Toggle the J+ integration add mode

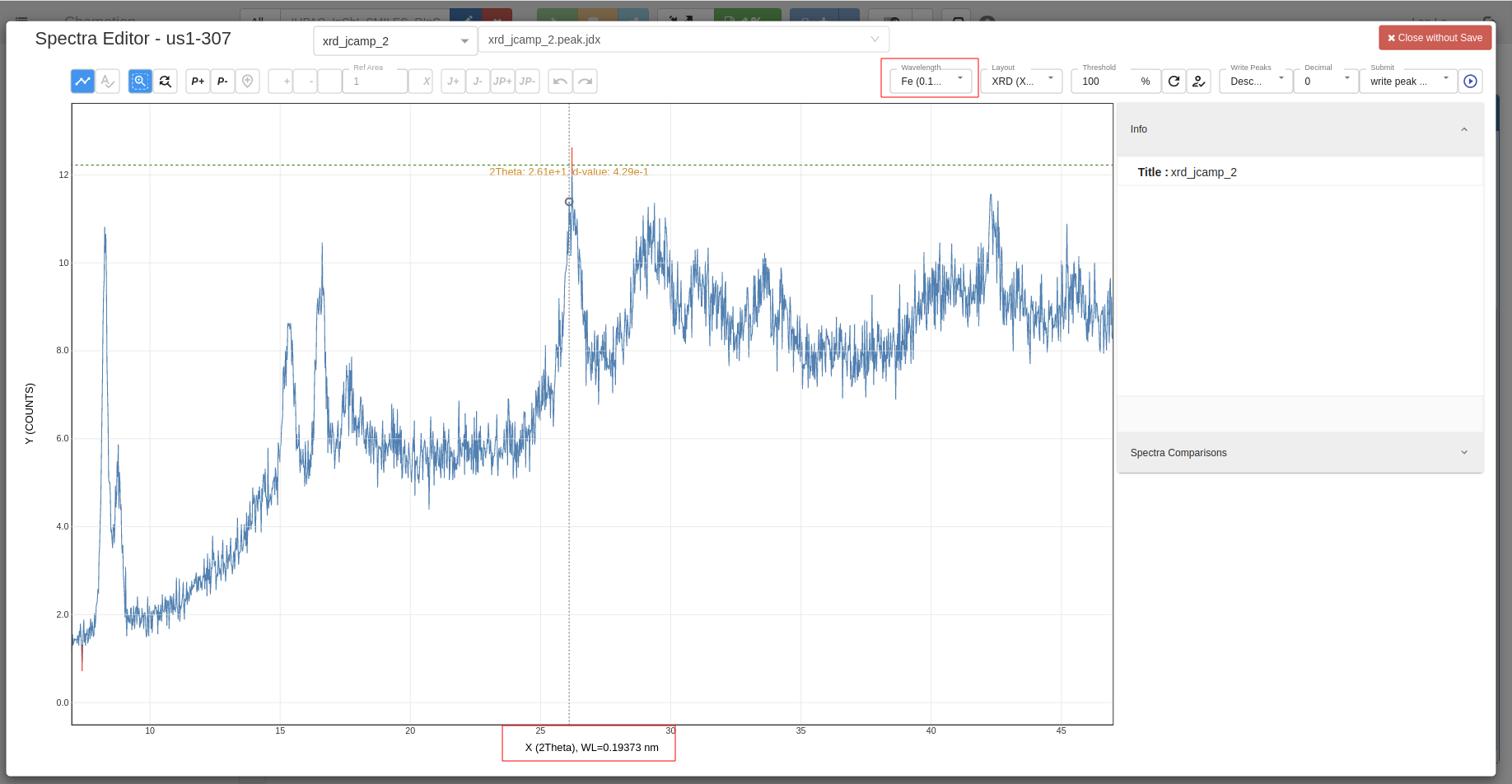(453, 81)
